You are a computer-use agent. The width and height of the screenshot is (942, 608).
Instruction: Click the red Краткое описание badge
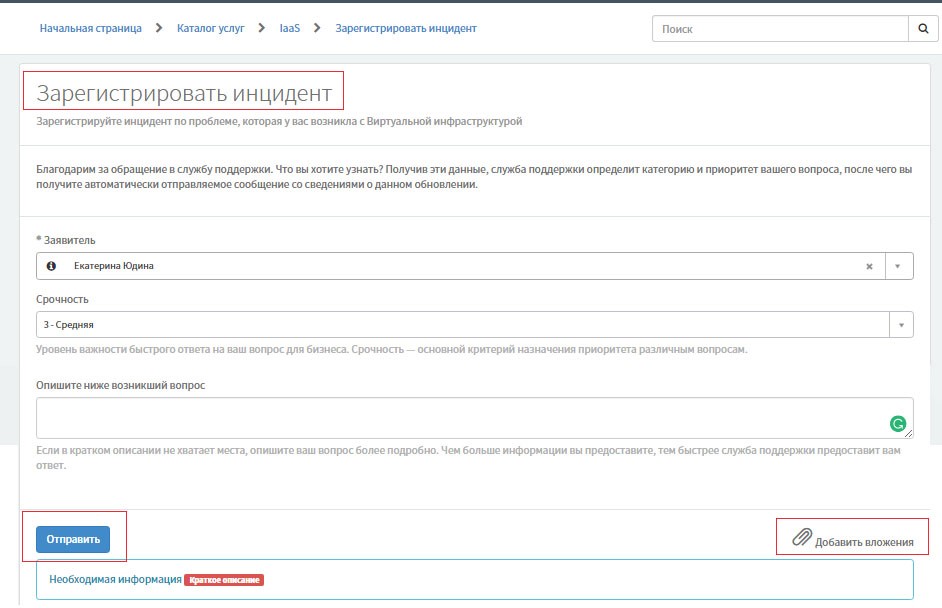pos(224,580)
